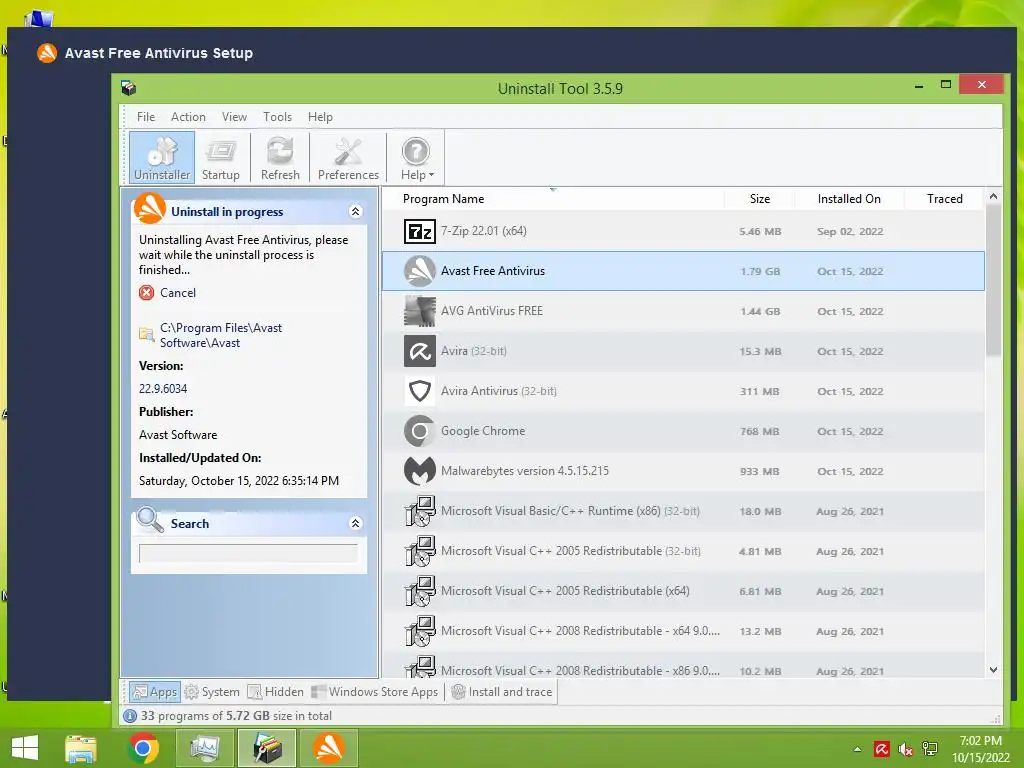Image resolution: width=1024 pixels, height=768 pixels.
Task: Open the Uninstaller toolbar section
Action: [162, 157]
